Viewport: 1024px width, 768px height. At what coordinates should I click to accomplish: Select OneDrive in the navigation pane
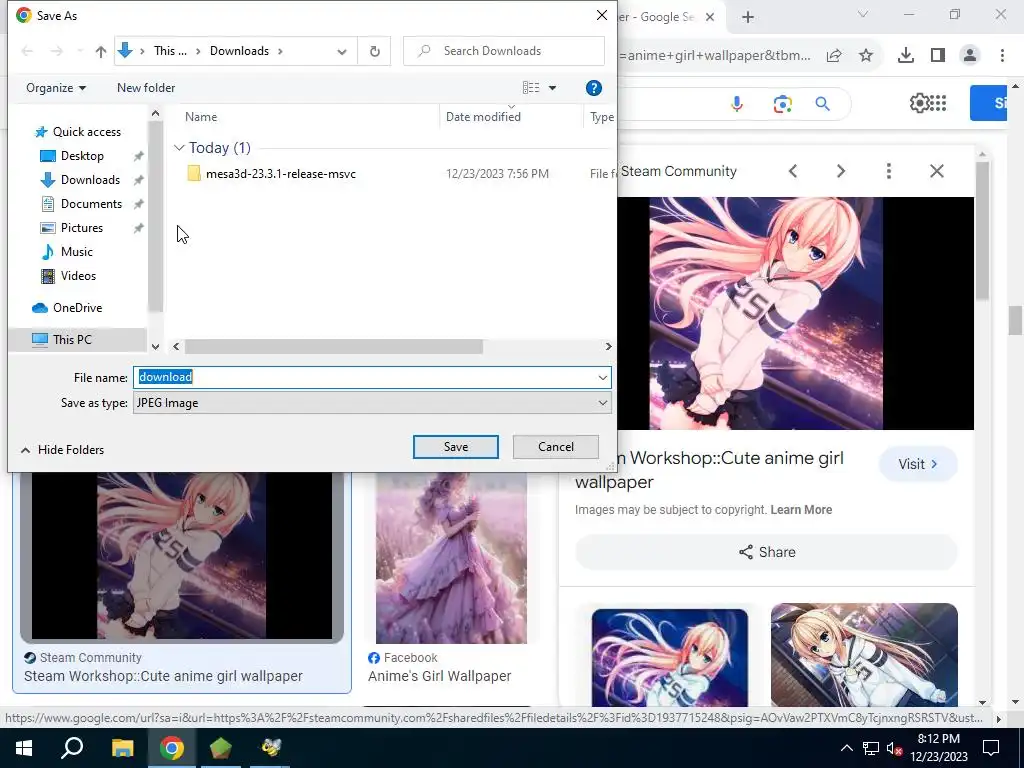(x=77, y=308)
